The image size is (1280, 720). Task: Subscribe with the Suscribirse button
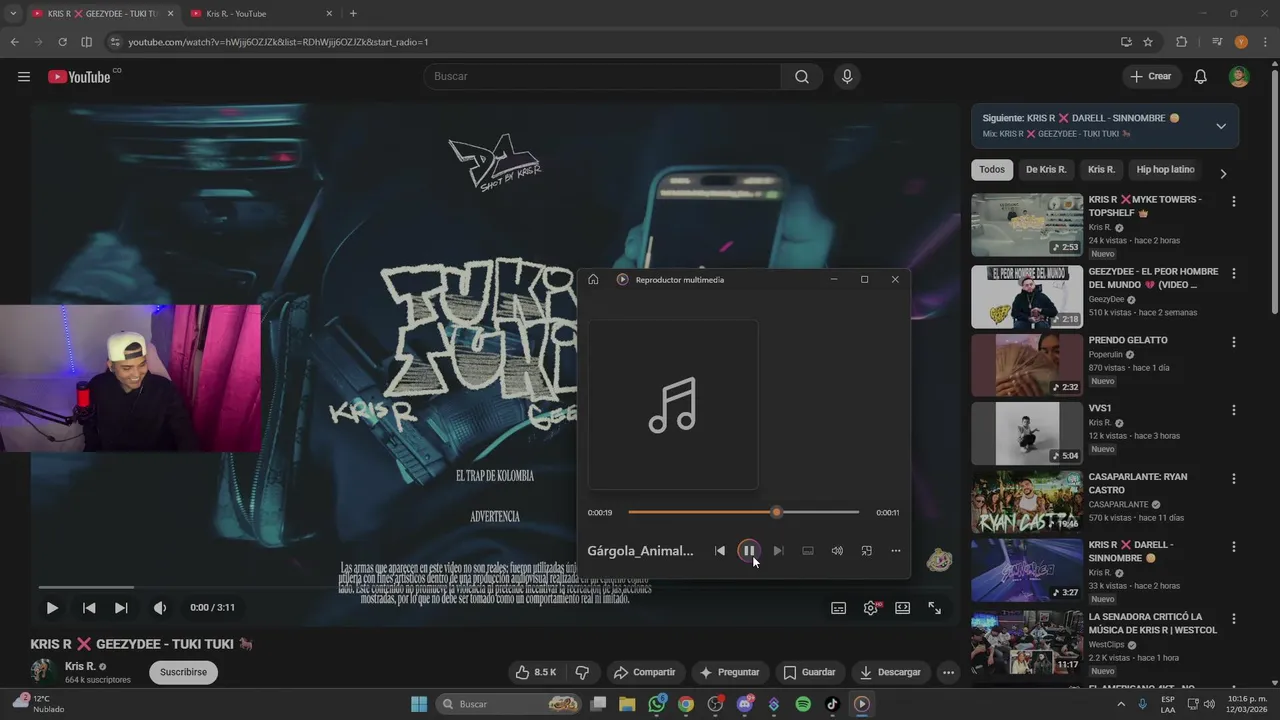[x=183, y=672]
